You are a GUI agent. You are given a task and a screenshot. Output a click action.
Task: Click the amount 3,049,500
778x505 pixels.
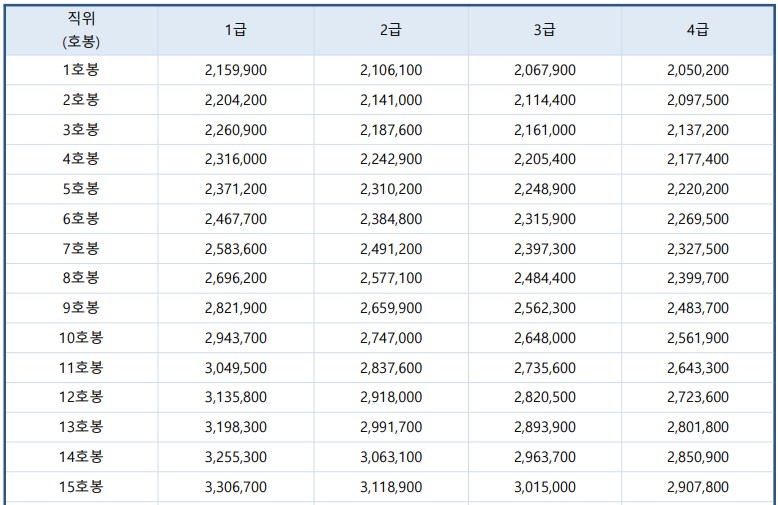point(236,368)
